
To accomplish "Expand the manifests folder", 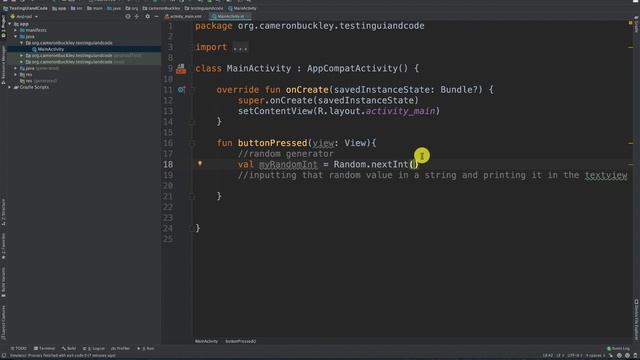I will point(16,30).
